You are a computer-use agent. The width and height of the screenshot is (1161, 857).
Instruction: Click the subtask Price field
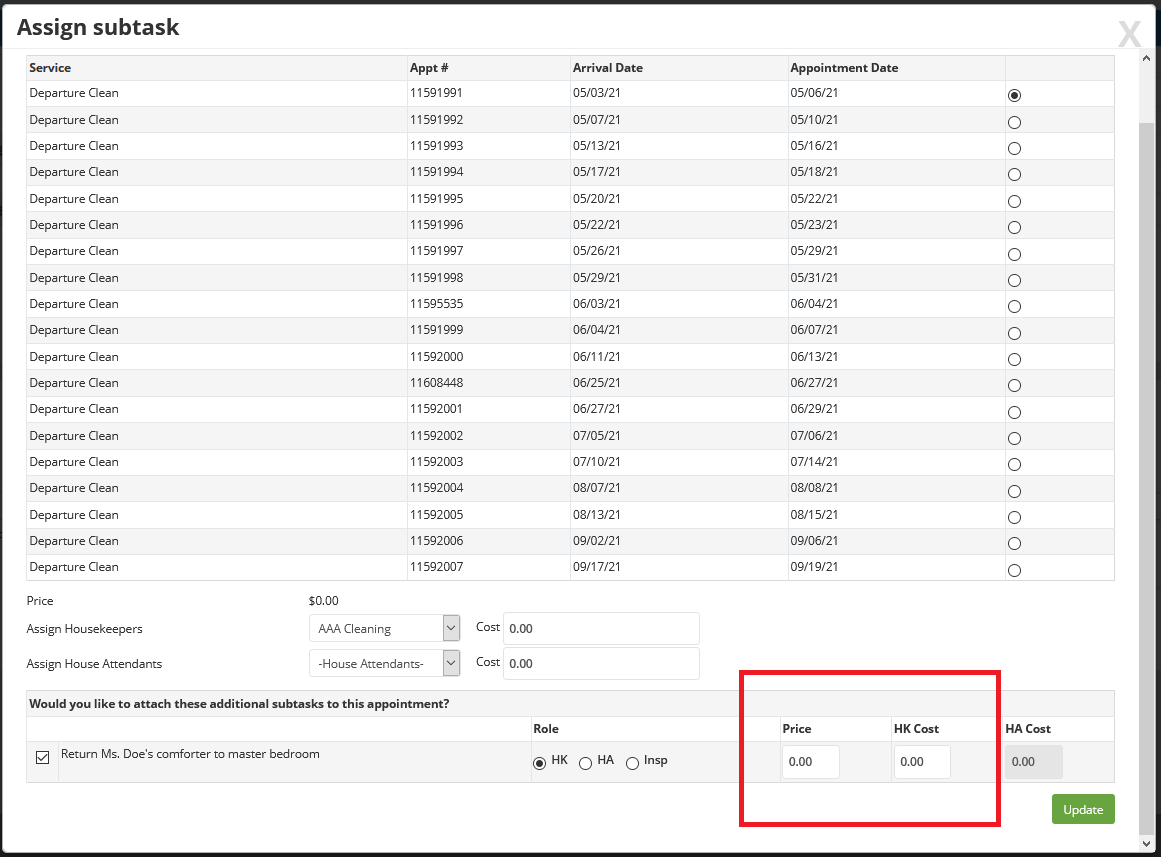(810, 762)
